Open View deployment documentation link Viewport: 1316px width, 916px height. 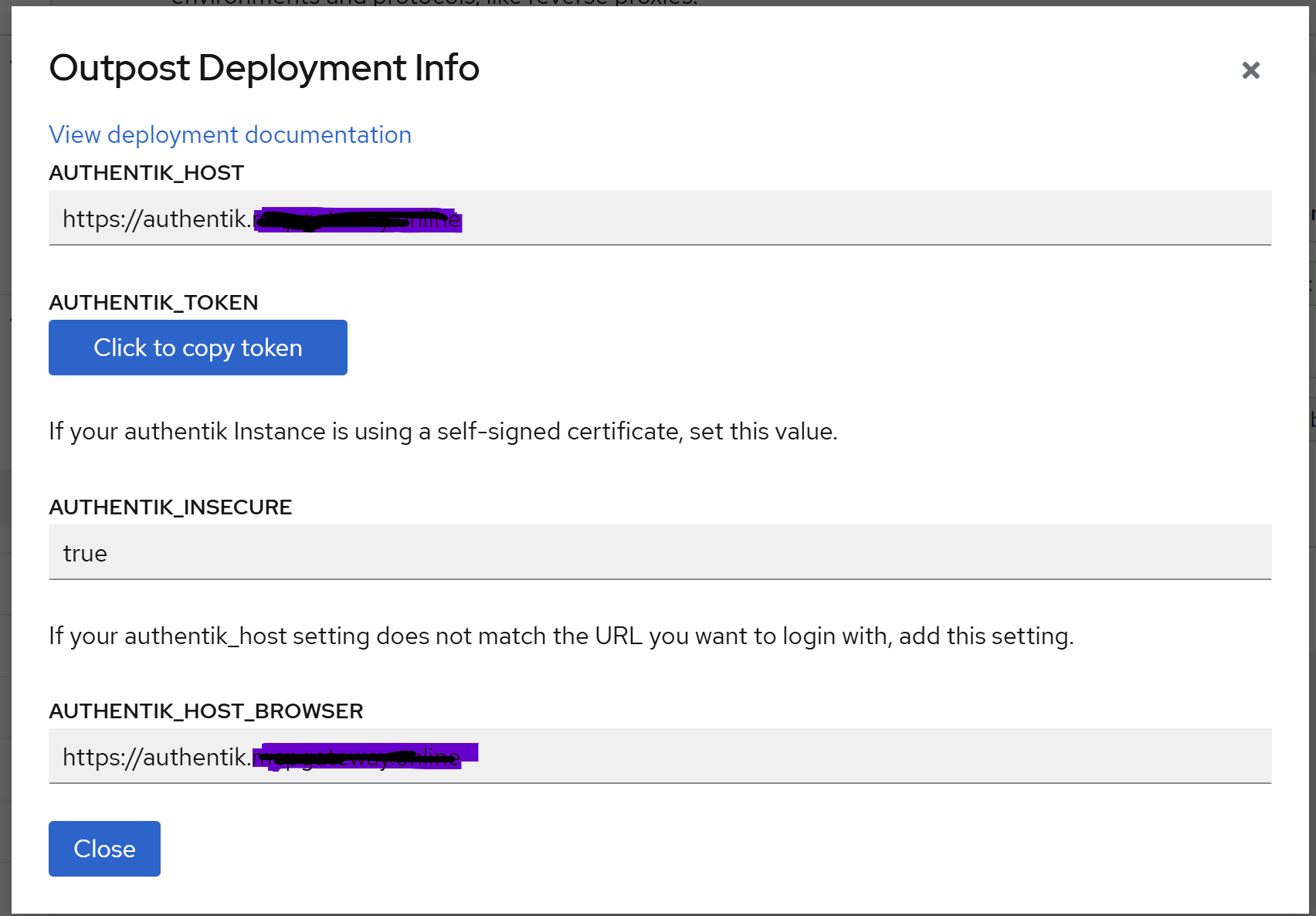pos(230,134)
